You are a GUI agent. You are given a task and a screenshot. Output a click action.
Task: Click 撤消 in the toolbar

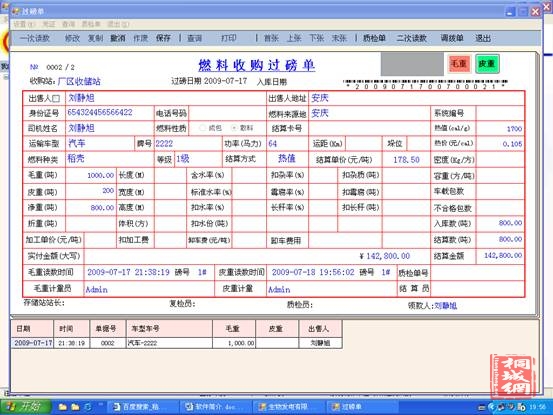pyautogui.click(x=118, y=38)
